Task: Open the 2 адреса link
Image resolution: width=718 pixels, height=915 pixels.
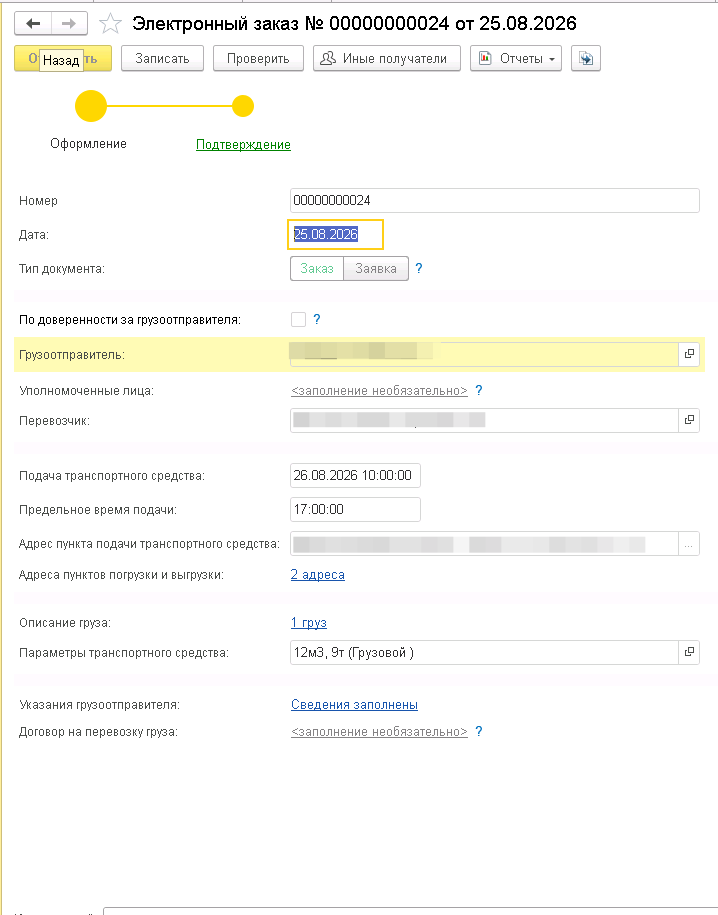Action: (x=318, y=575)
